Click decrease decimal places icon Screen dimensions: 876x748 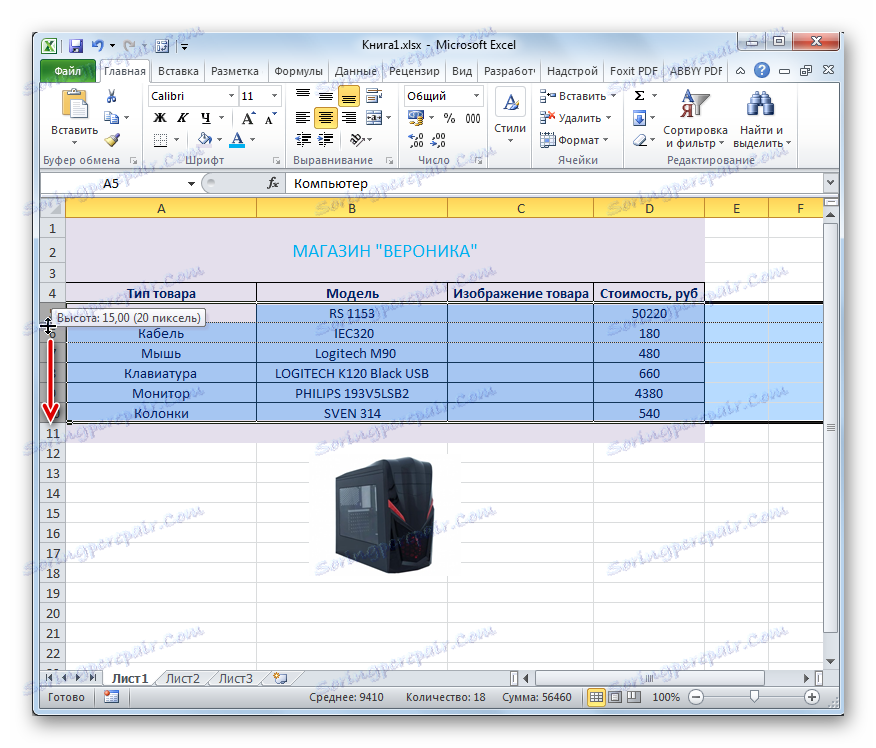438,140
